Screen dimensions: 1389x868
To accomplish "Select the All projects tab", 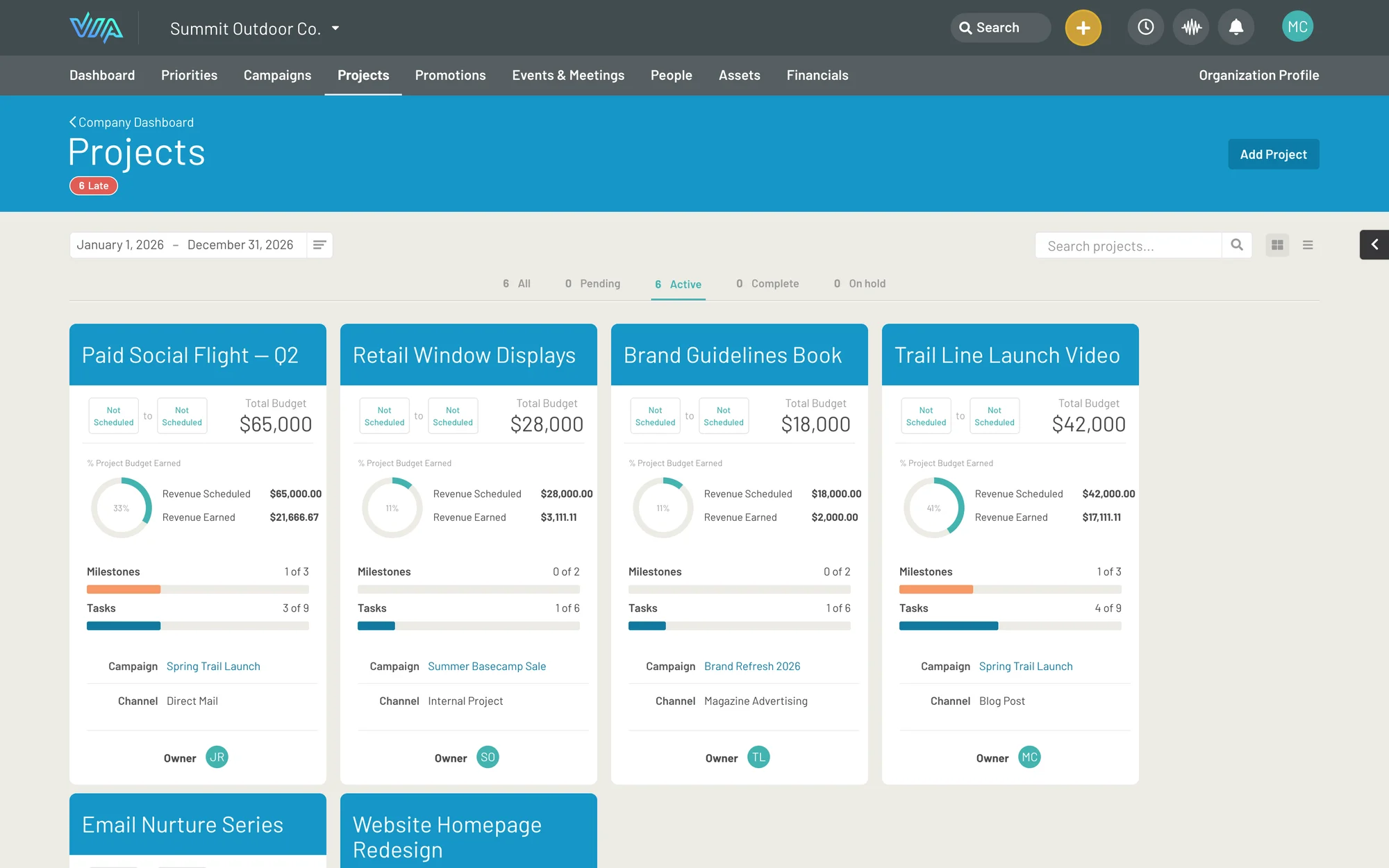I will tap(517, 283).
